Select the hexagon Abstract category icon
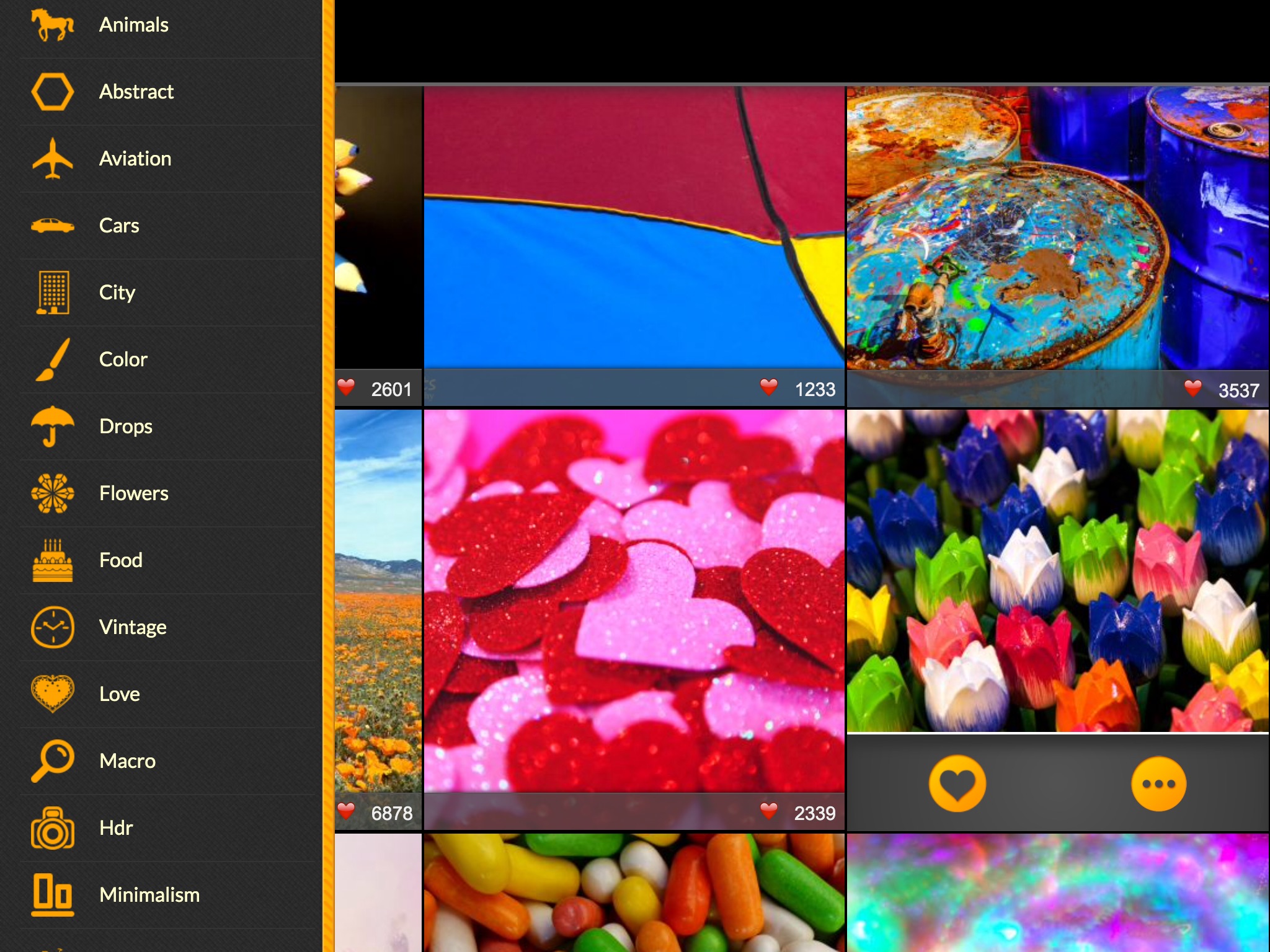The image size is (1270, 952). (x=52, y=92)
